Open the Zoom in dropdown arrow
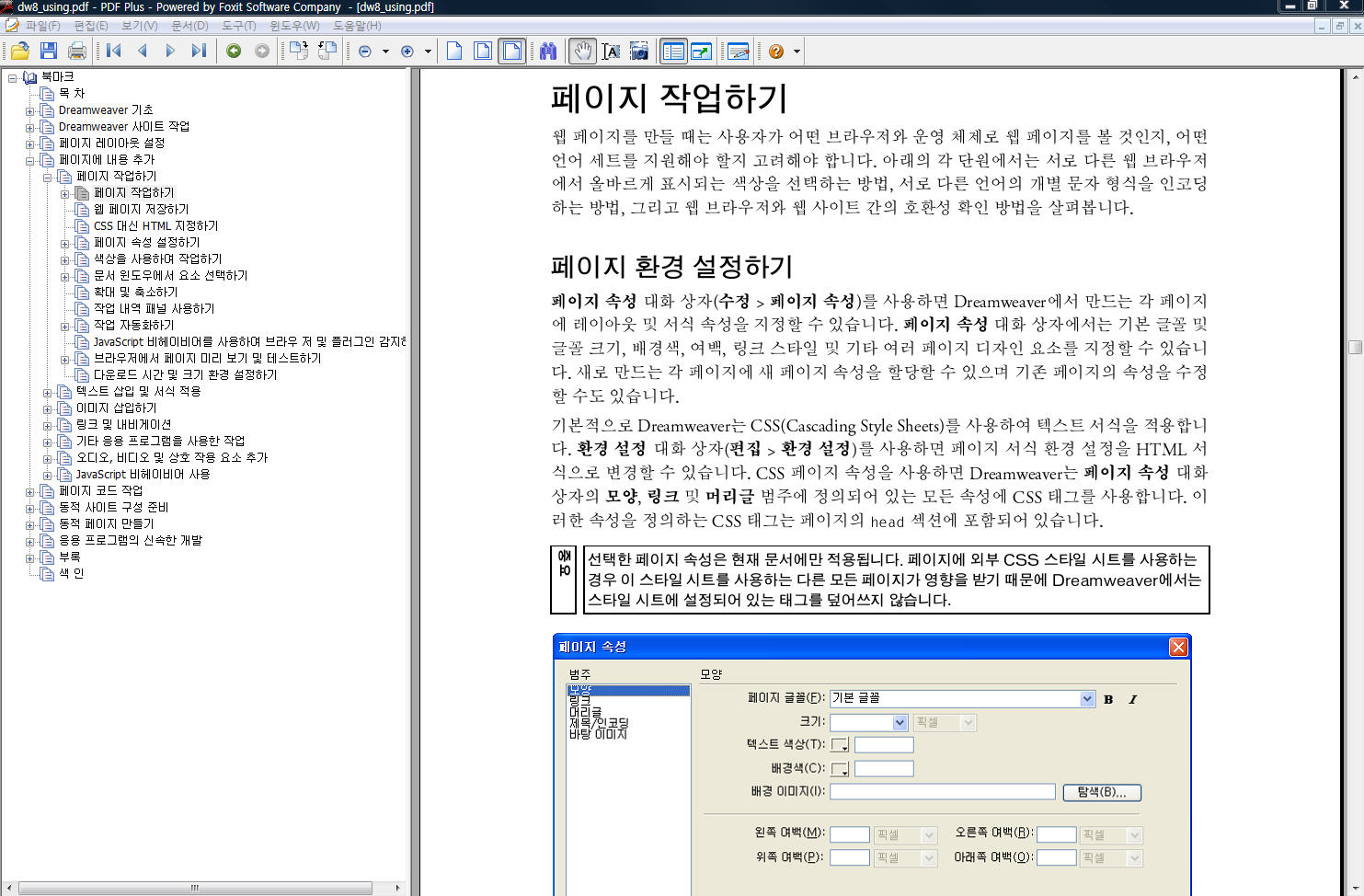 [x=428, y=52]
